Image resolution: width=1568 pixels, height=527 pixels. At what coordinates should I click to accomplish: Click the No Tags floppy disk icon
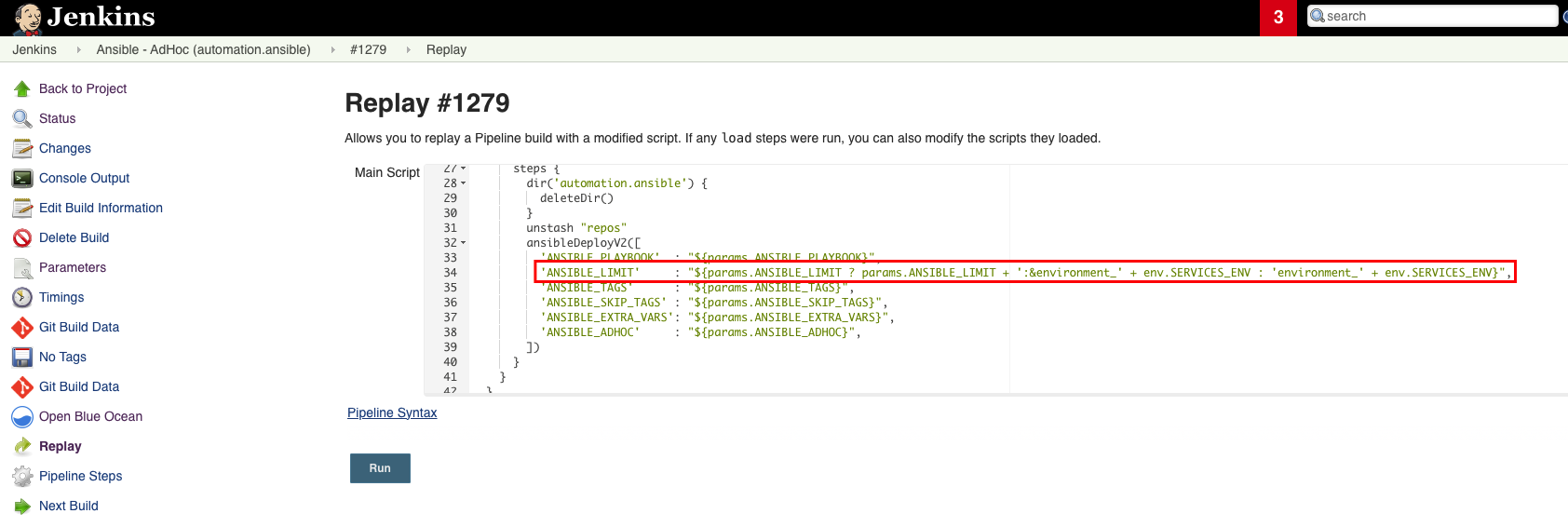coord(22,357)
